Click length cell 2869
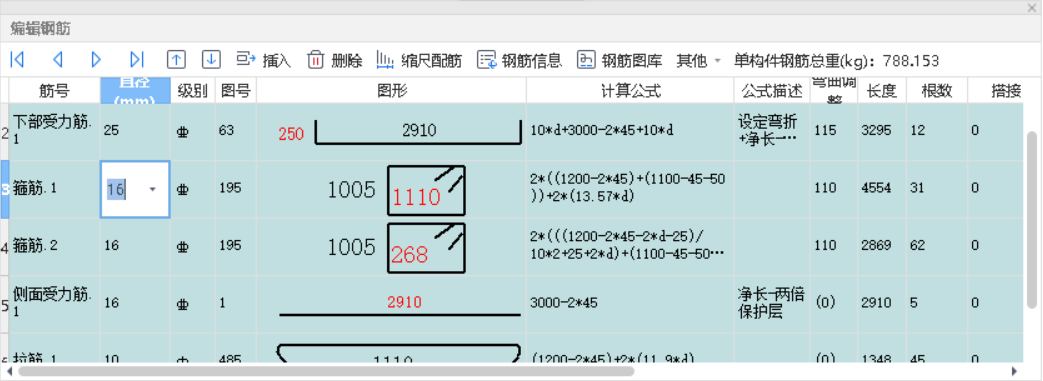This screenshot has height=381, width=1043. 881,247
